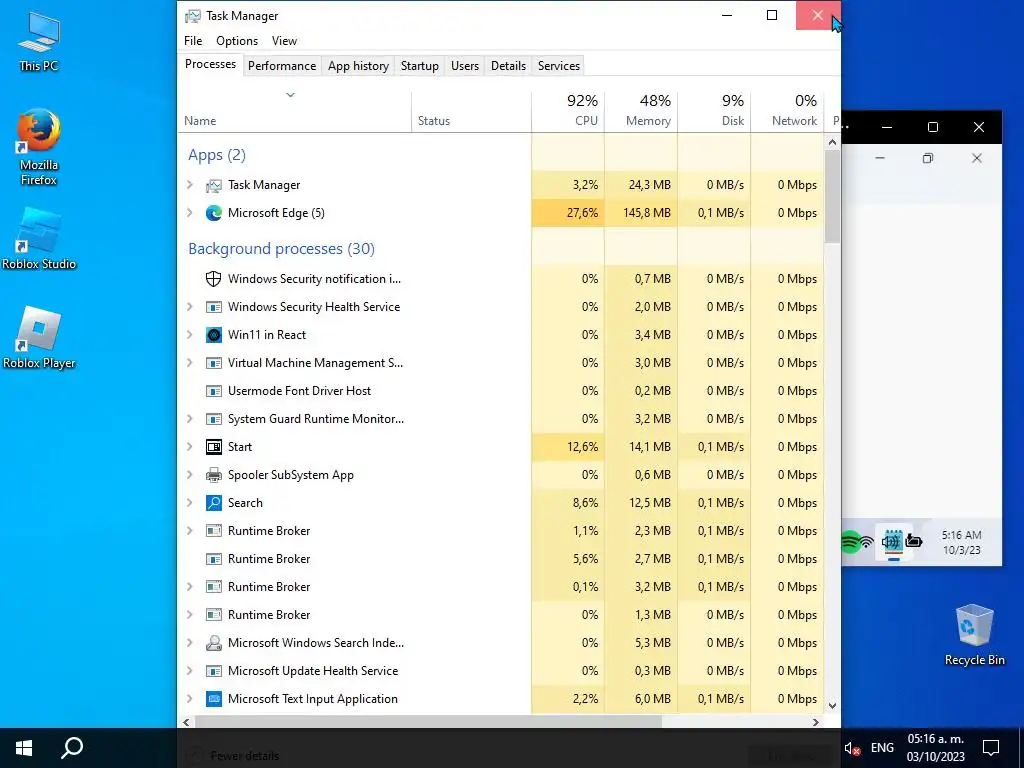Click the Usermode Font Driver Host icon
The height and width of the screenshot is (768, 1024).
[x=214, y=391]
